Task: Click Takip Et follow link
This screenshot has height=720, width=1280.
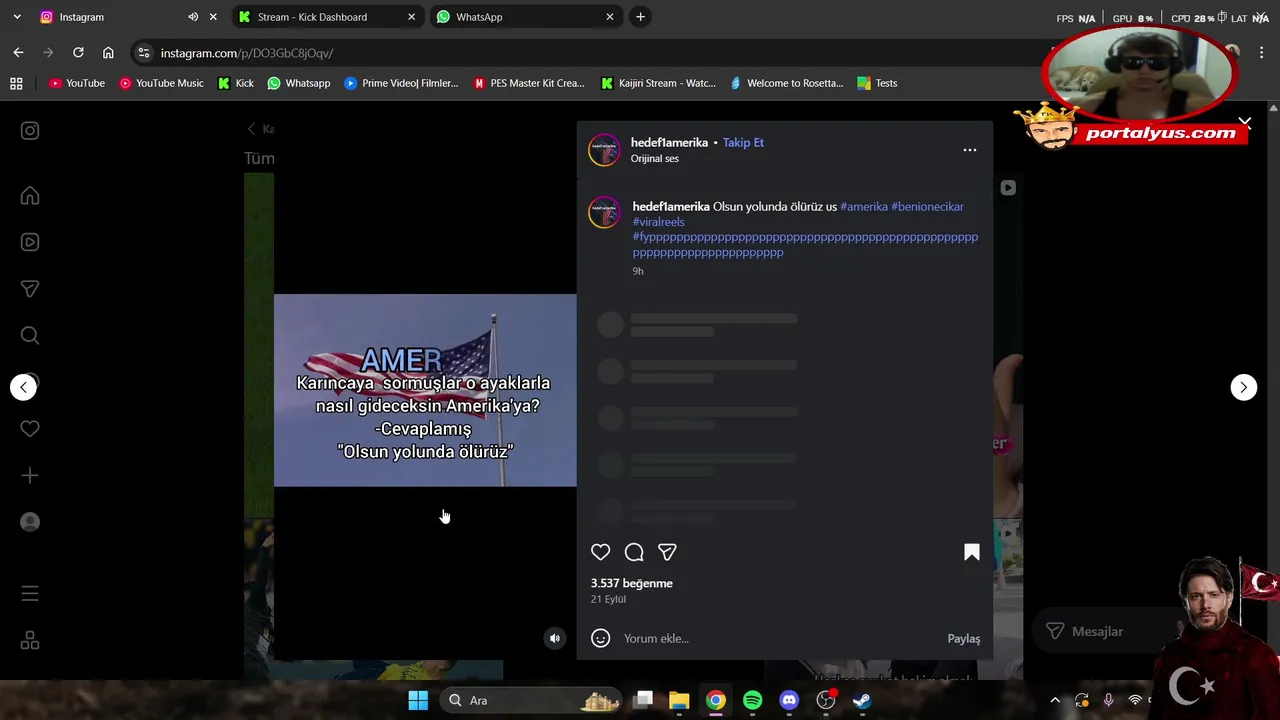Action: tap(743, 142)
